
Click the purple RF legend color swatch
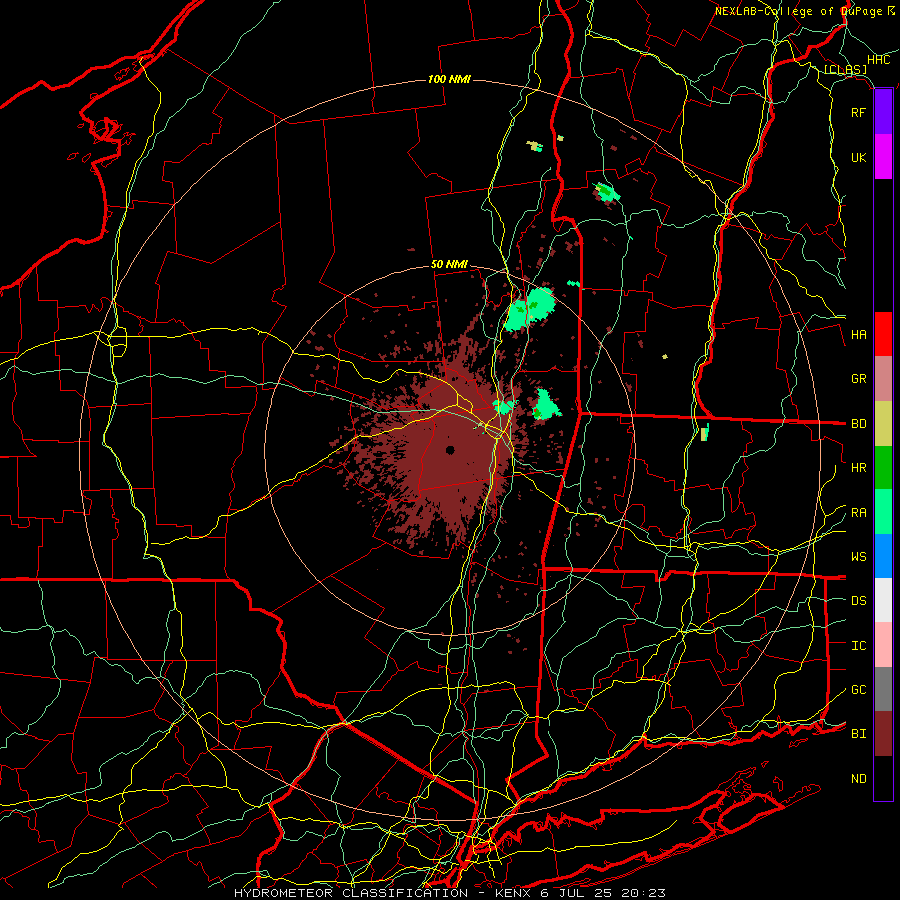coord(883,112)
